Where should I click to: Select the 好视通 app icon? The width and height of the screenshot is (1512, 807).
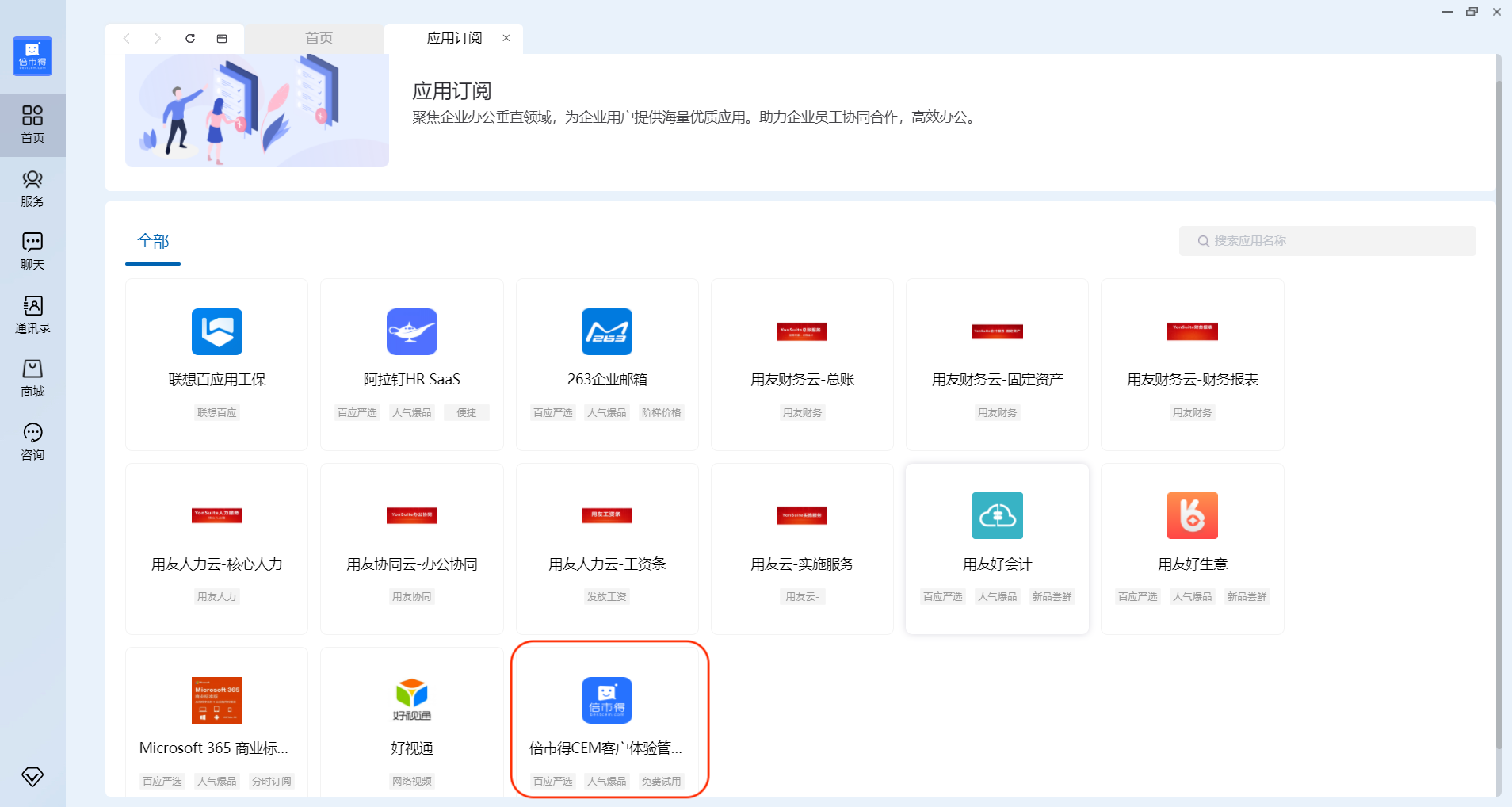point(411,699)
